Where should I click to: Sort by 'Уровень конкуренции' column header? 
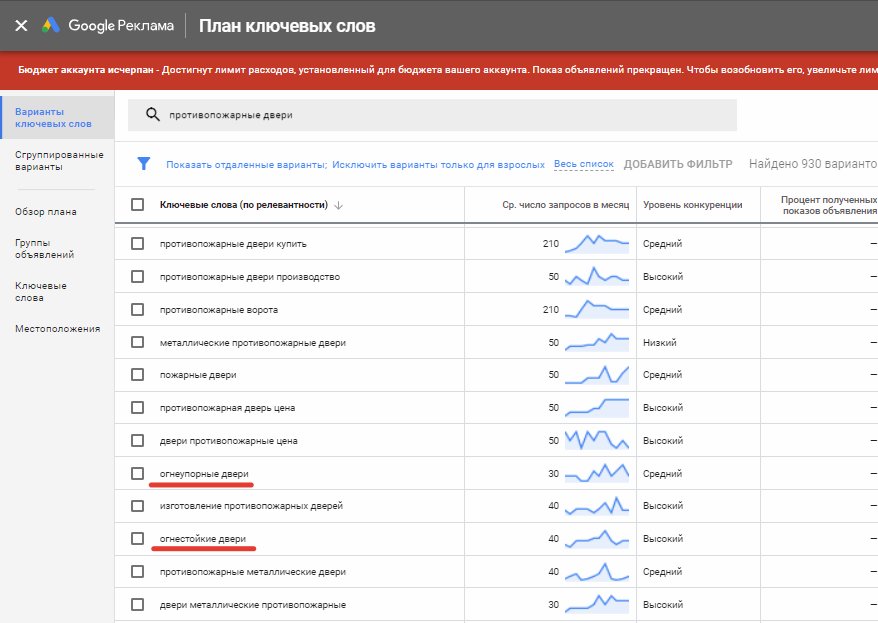pos(693,205)
